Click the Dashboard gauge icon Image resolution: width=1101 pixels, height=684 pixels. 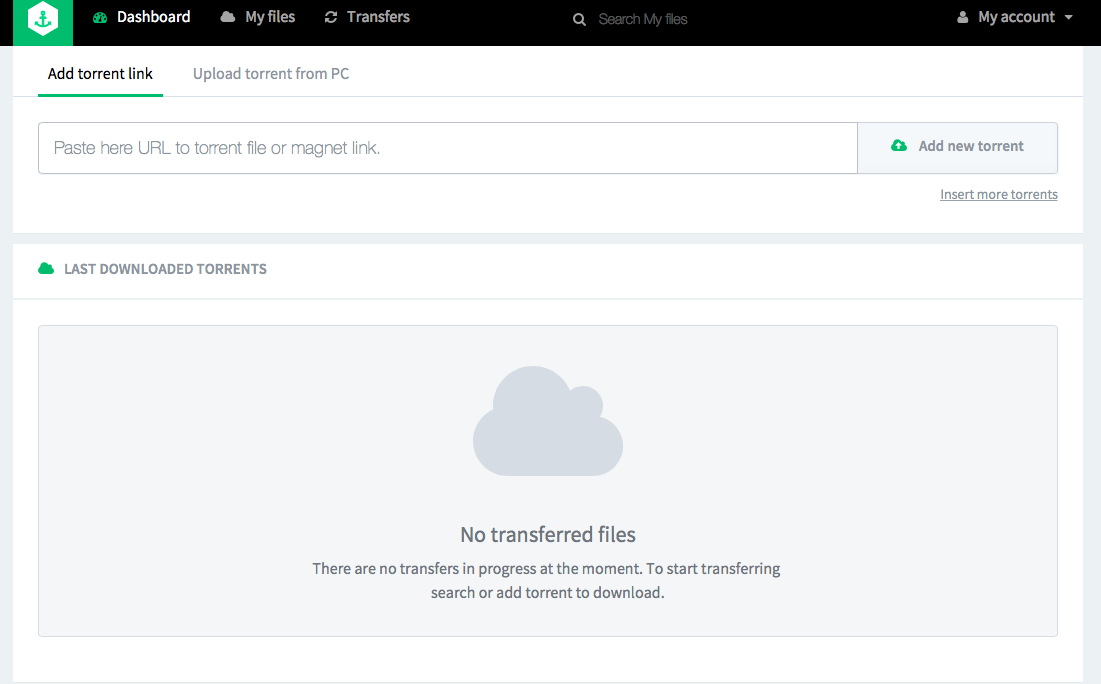pyautogui.click(x=100, y=18)
